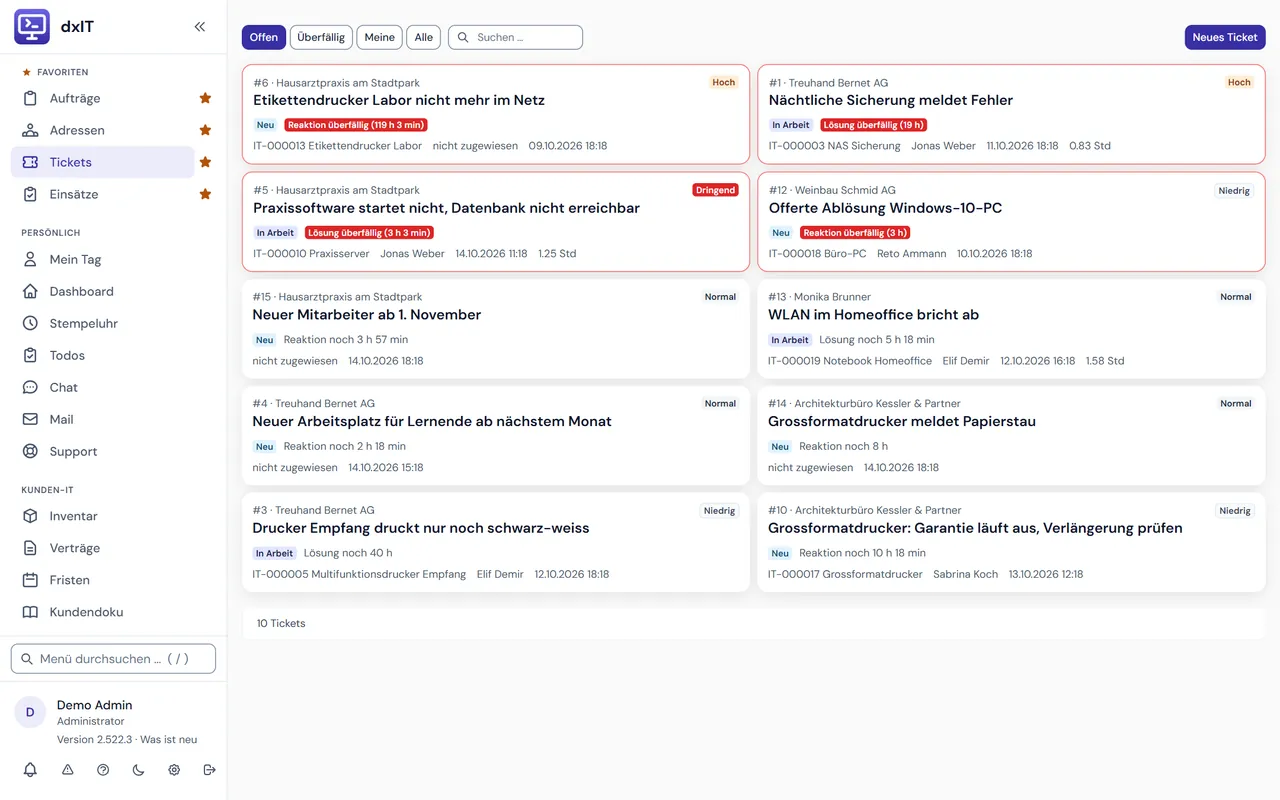Click IT-000003 NAS Sicherung text
The image size is (1280, 800).
click(x=835, y=146)
